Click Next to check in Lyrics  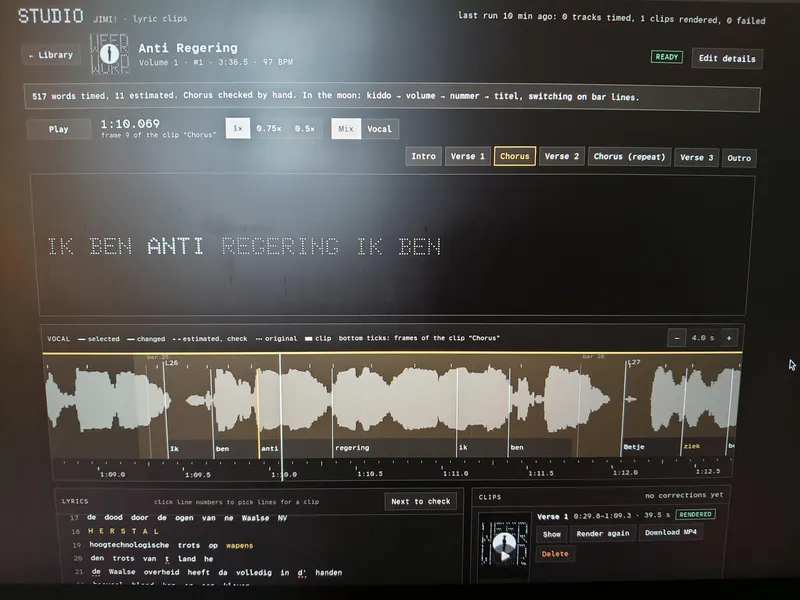[421, 502]
